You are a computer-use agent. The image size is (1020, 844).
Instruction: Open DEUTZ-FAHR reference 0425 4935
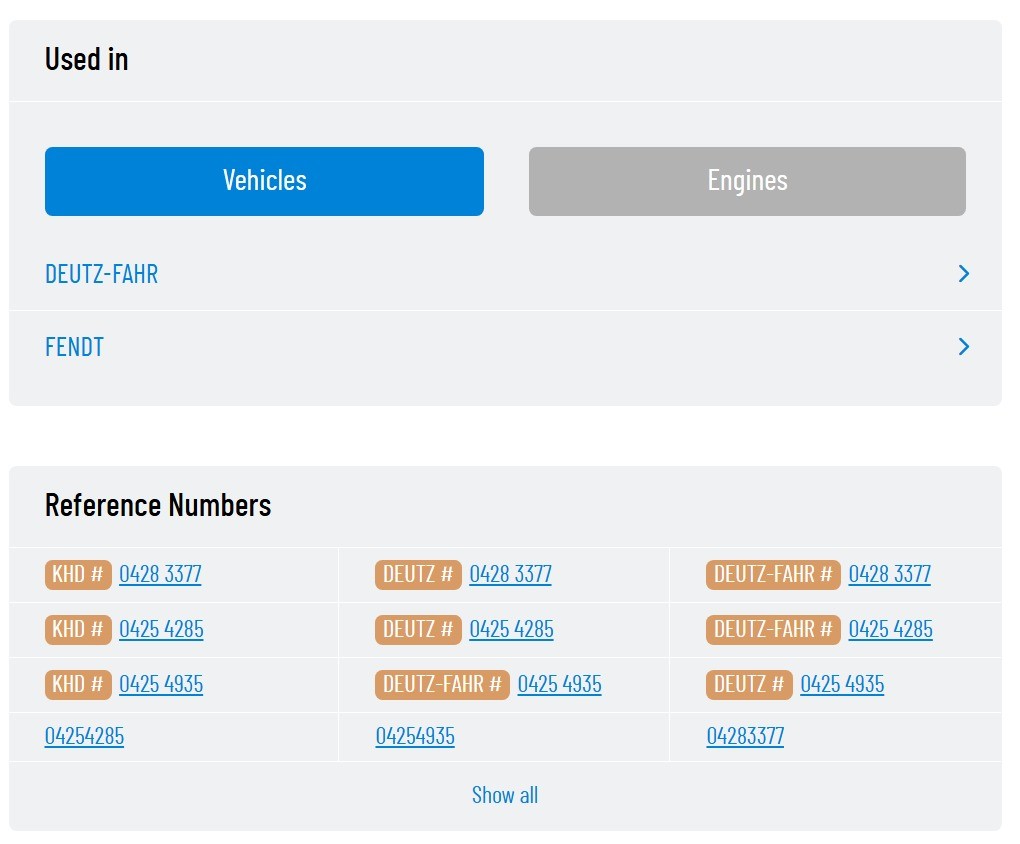click(x=559, y=684)
